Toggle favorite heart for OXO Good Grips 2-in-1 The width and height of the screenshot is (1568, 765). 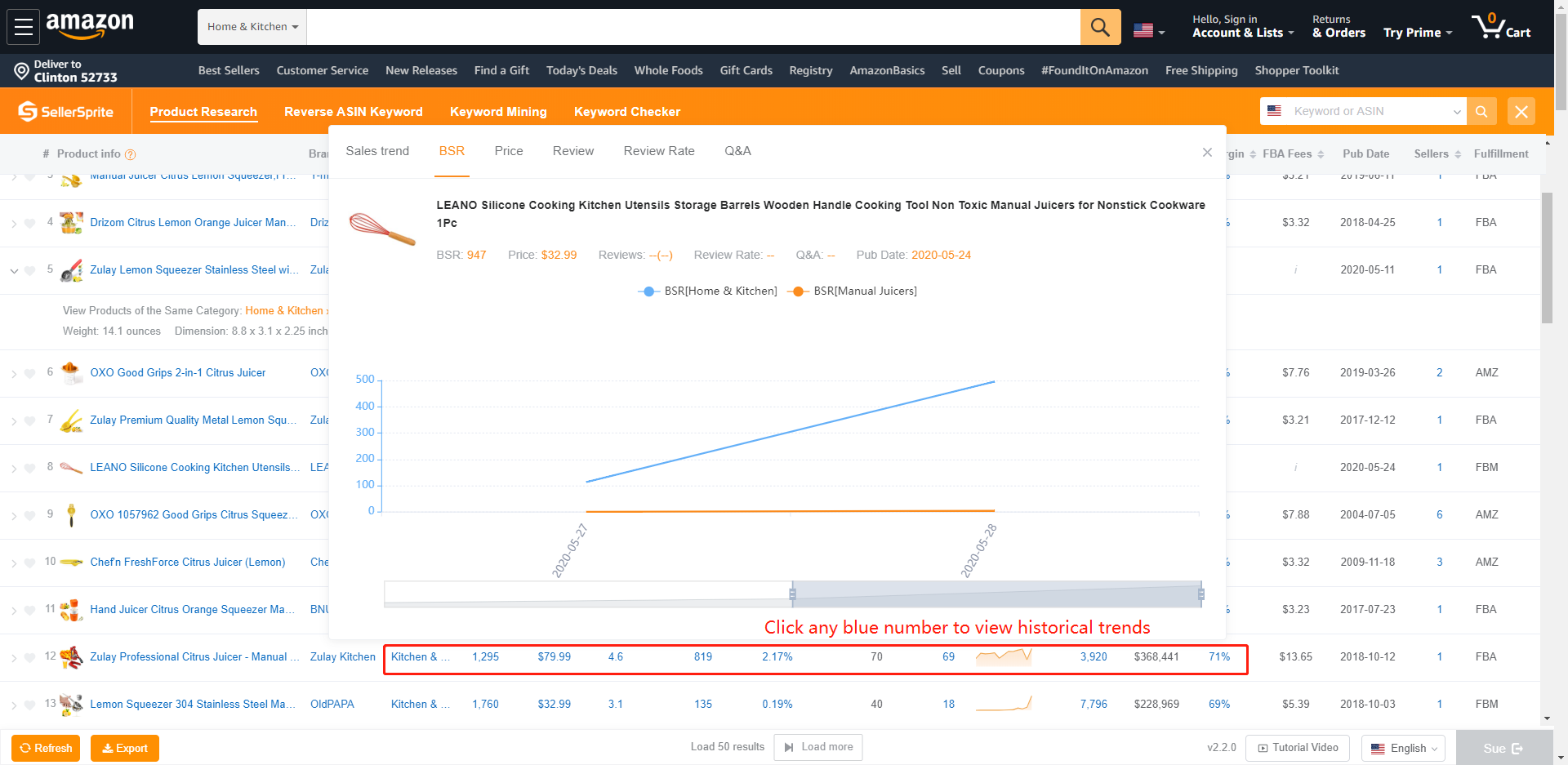(30, 373)
